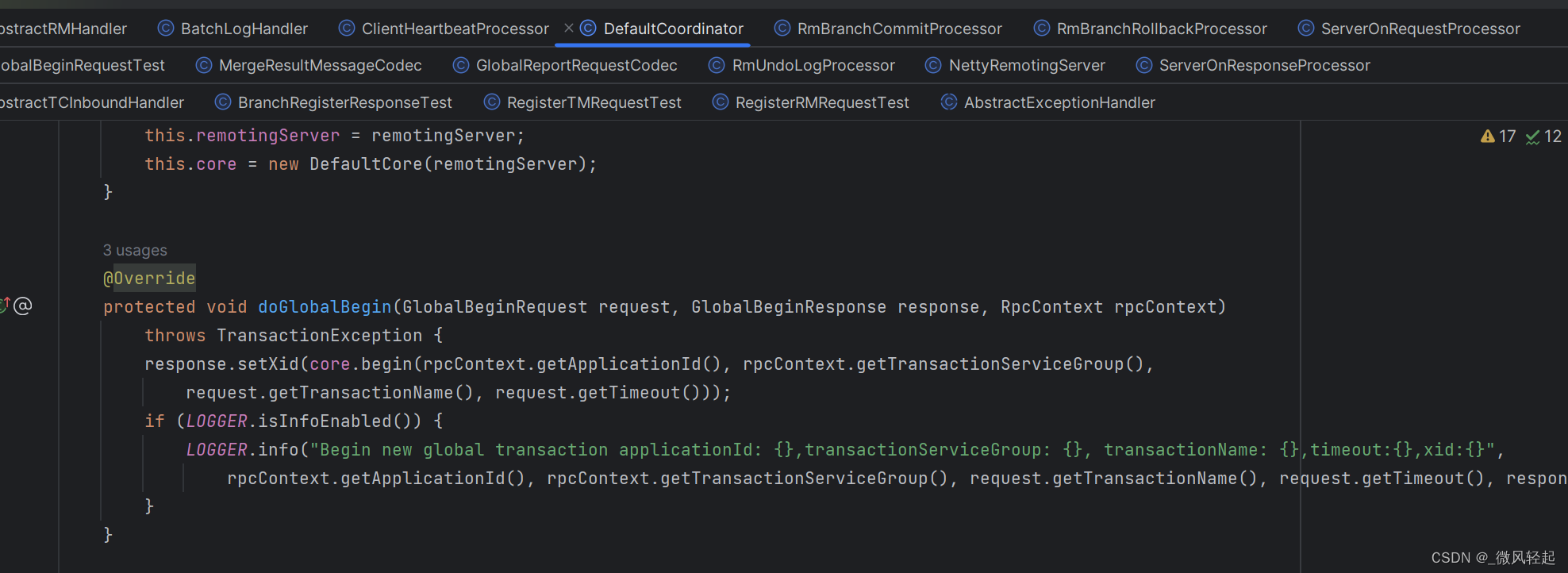Screen dimensions: 1568x573
Task: Open AbstractExceptionHandler tab
Action: click(x=1047, y=102)
